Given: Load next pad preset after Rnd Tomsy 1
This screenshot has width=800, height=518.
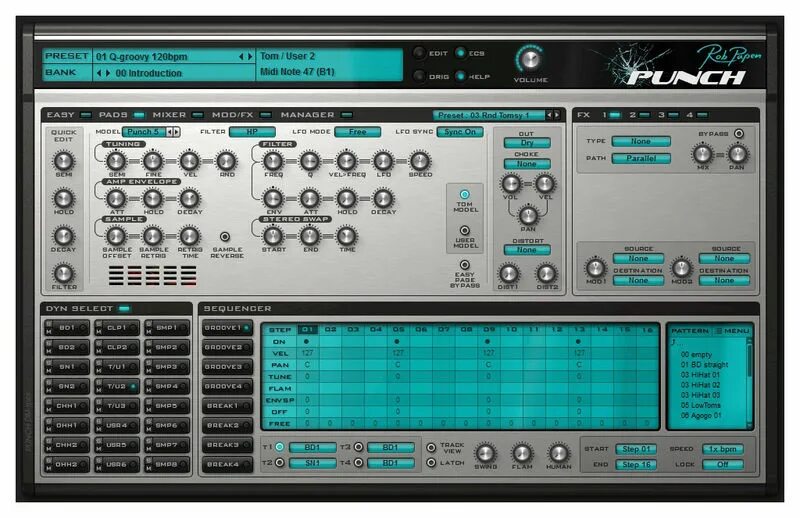Looking at the screenshot, I should tap(557, 115).
